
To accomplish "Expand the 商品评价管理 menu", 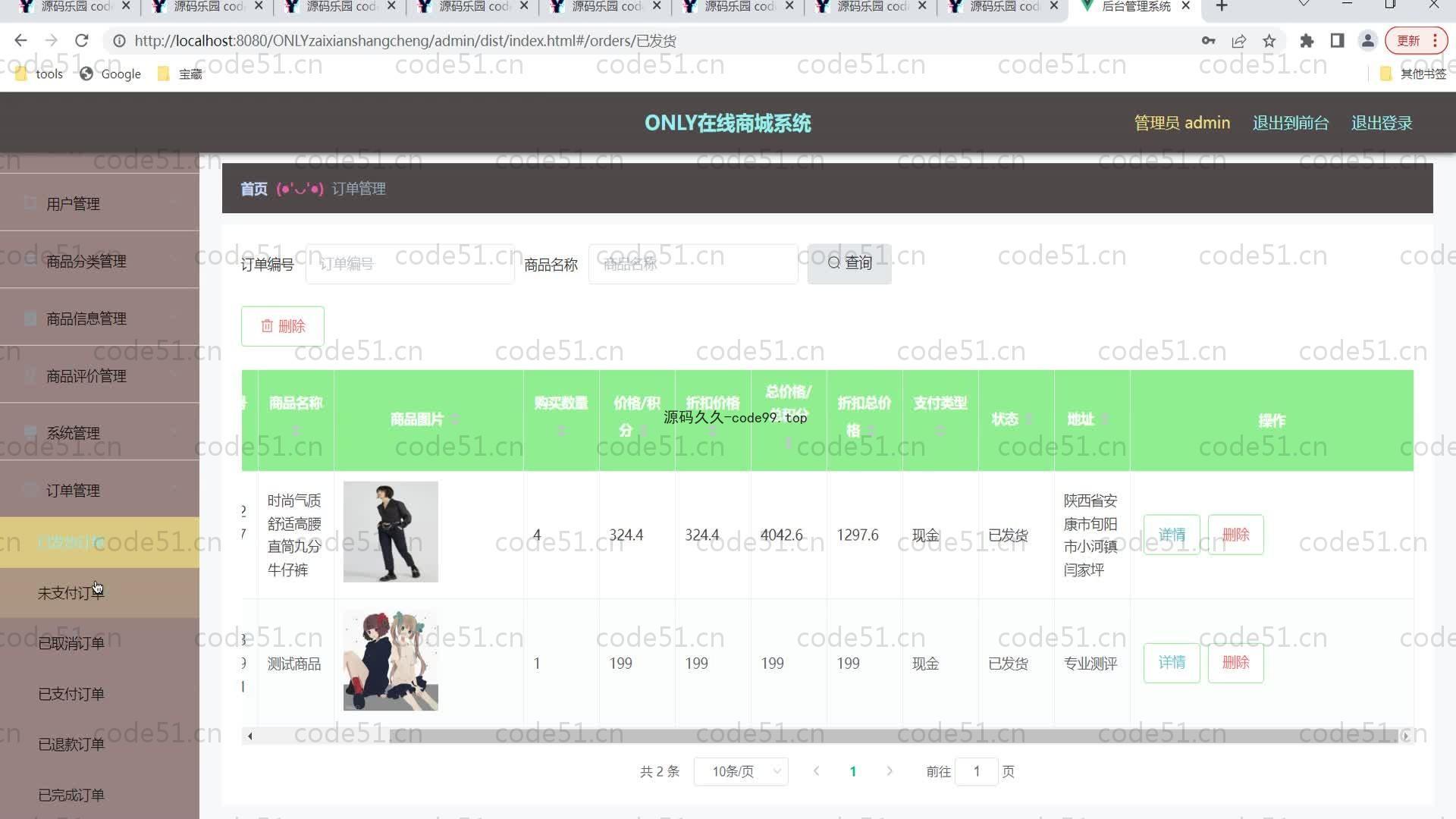I will click(99, 375).
